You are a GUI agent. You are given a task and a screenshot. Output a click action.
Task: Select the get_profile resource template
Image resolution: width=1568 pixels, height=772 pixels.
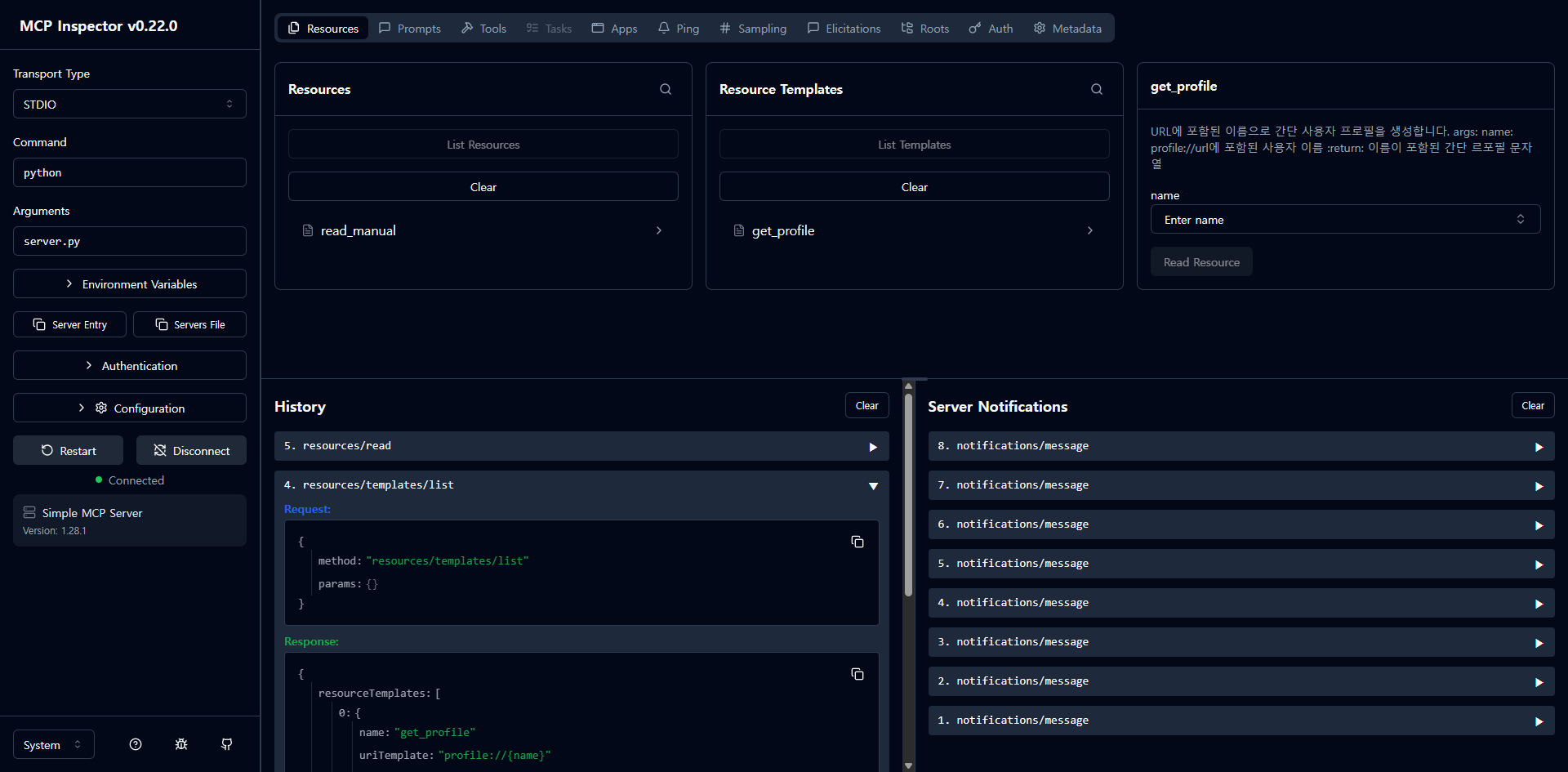tap(915, 230)
